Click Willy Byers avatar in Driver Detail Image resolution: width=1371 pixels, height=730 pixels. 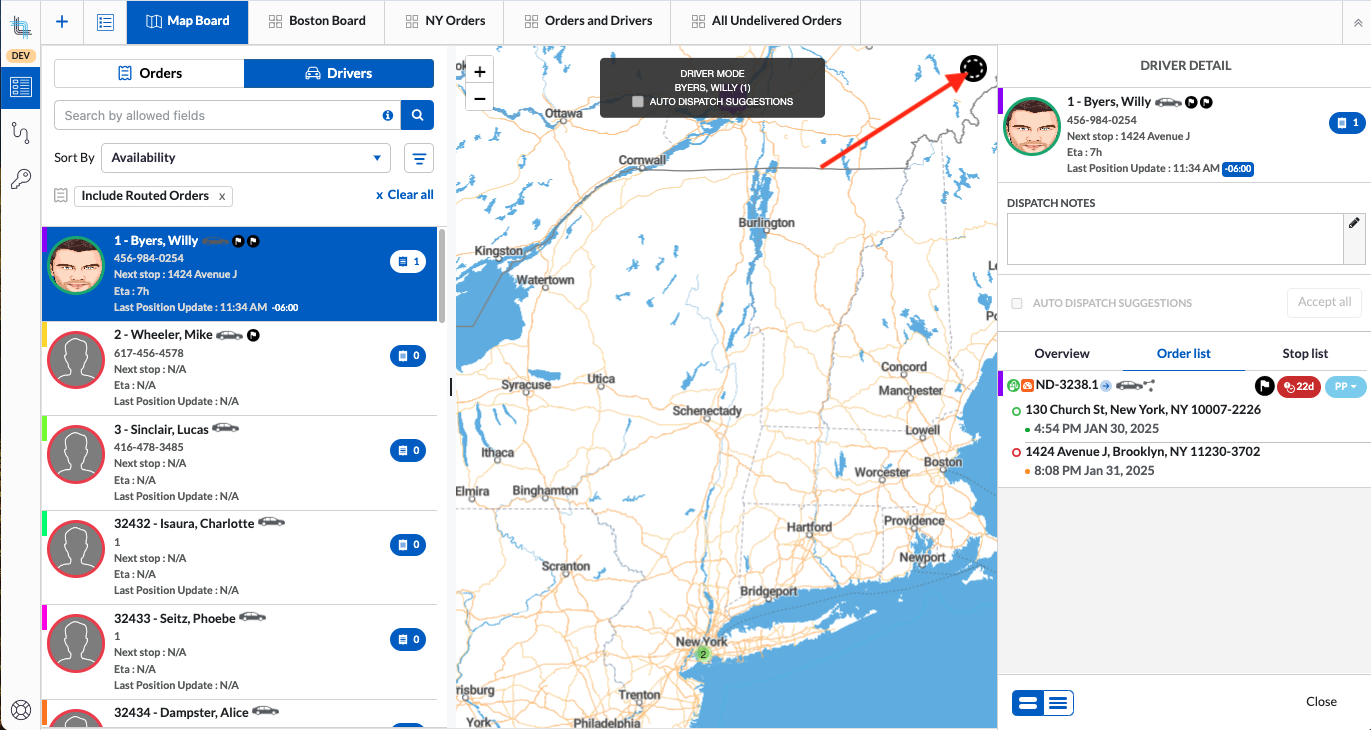[1032, 127]
